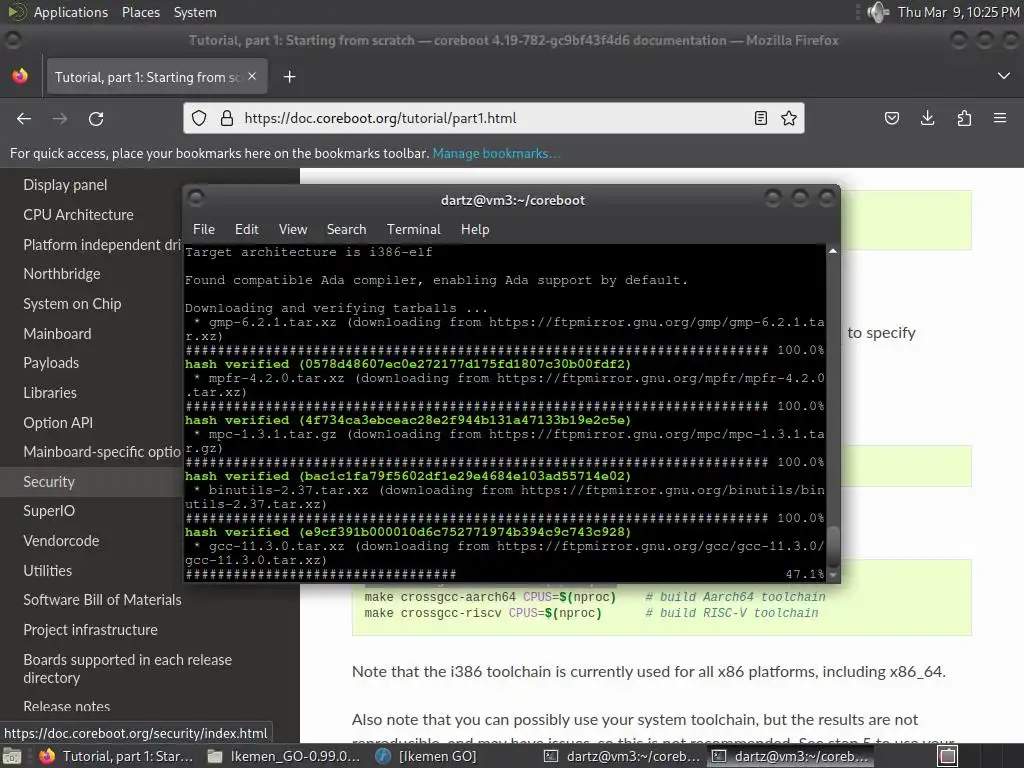Click the URL address bar field
1024x768 pixels.
point(494,118)
